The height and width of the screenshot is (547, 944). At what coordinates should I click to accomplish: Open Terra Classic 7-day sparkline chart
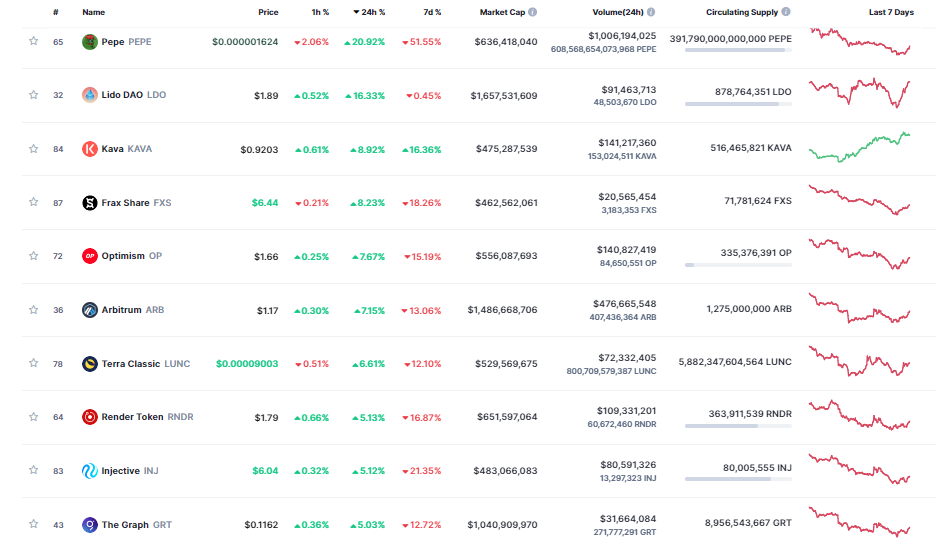tap(860, 361)
